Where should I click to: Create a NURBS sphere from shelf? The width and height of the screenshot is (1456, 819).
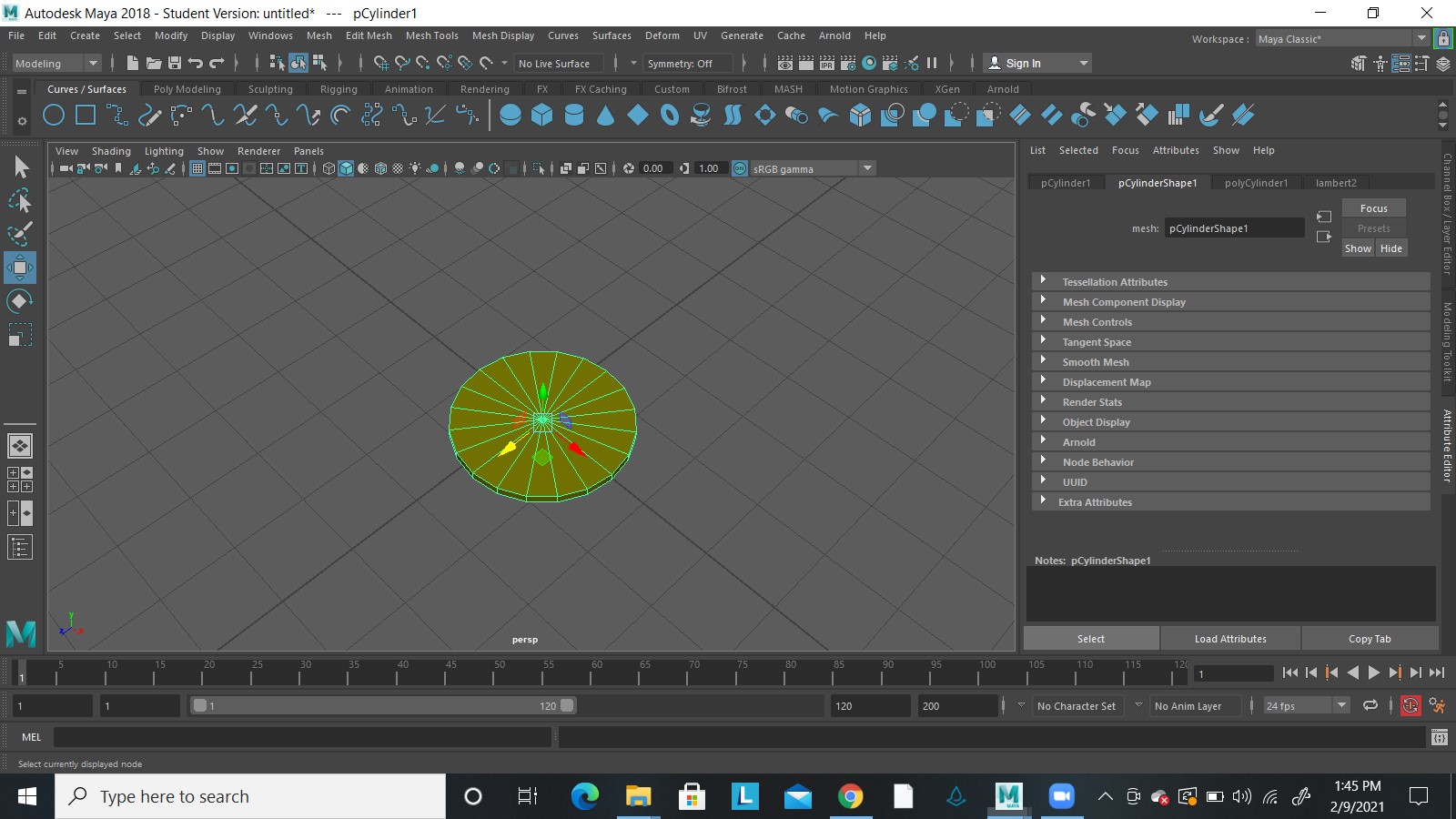pos(511,115)
